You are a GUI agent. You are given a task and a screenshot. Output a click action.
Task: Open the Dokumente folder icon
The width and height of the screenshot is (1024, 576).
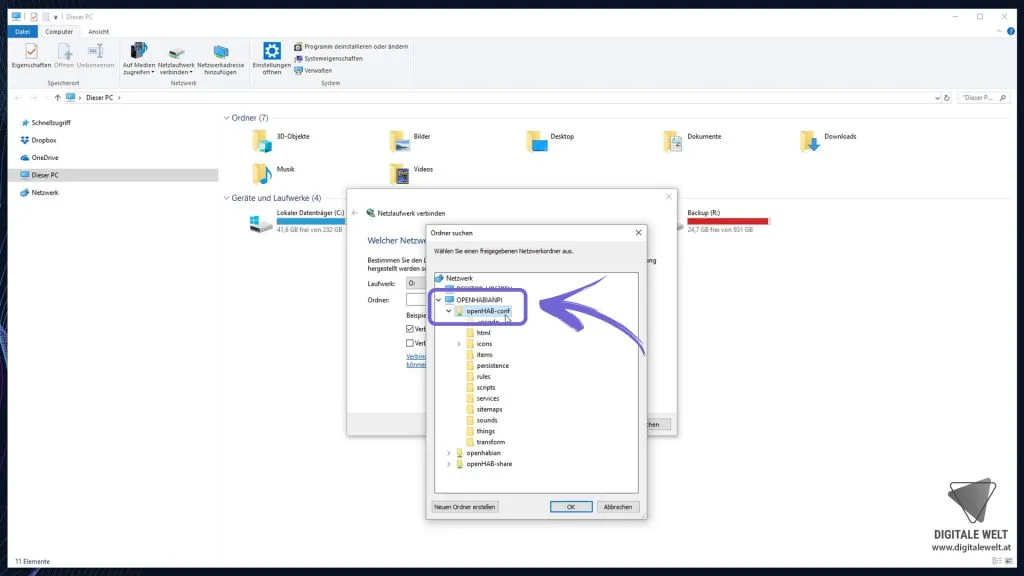pyautogui.click(x=673, y=140)
